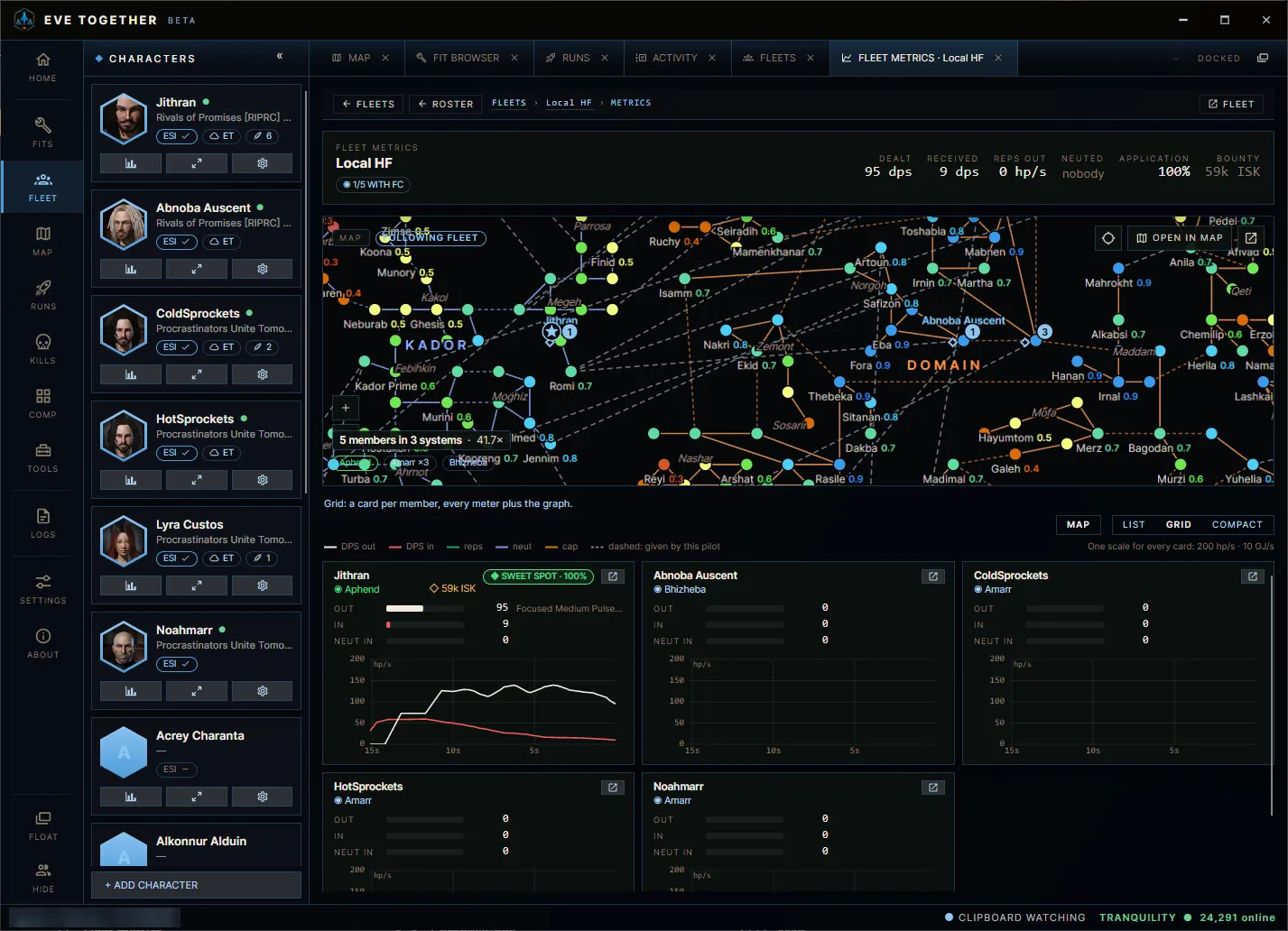The height and width of the screenshot is (931, 1288).
Task: Go back to ROSTER
Action: [445, 104]
